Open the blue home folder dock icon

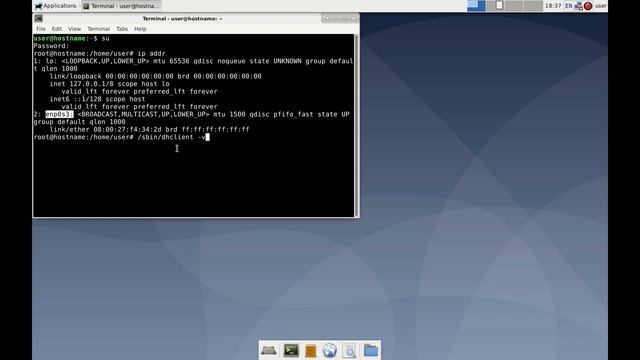tap(371, 351)
